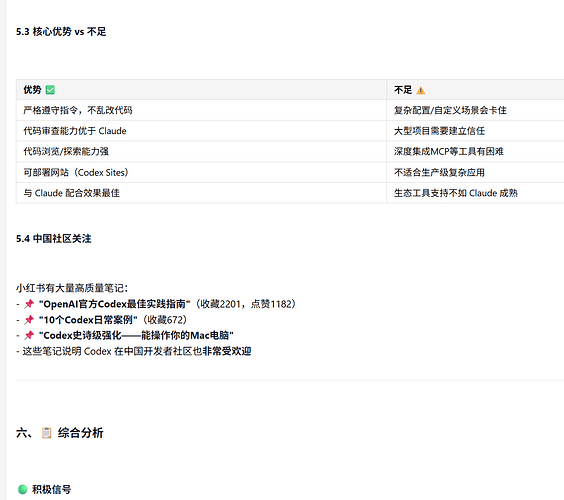Click the clipboard icon beside 综合分析
Image resolution: width=564 pixels, height=500 pixels.
point(46,432)
